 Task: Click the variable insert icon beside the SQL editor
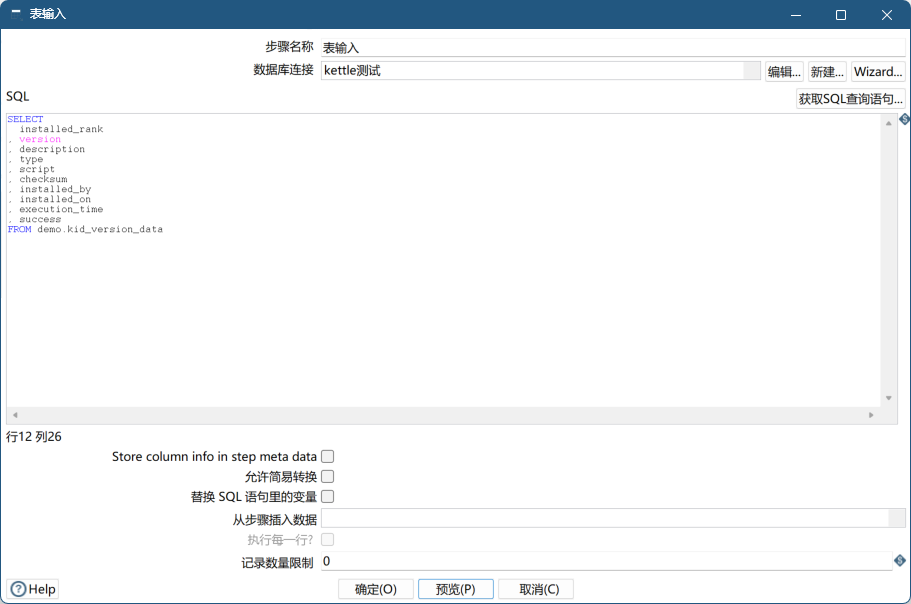point(903,118)
